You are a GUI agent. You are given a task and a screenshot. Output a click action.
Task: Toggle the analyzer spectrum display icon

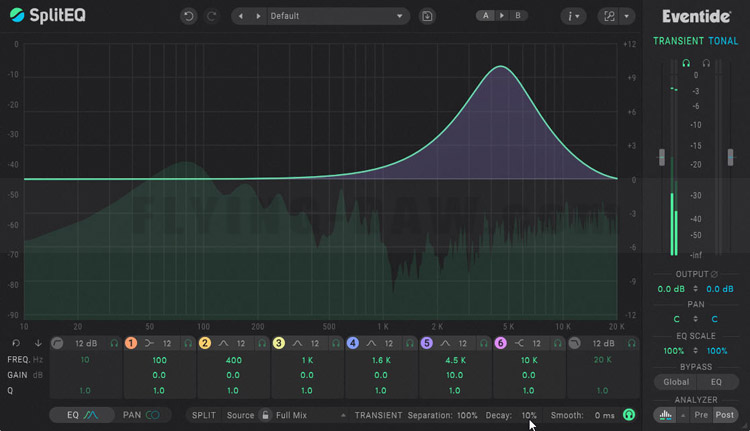point(665,415)
